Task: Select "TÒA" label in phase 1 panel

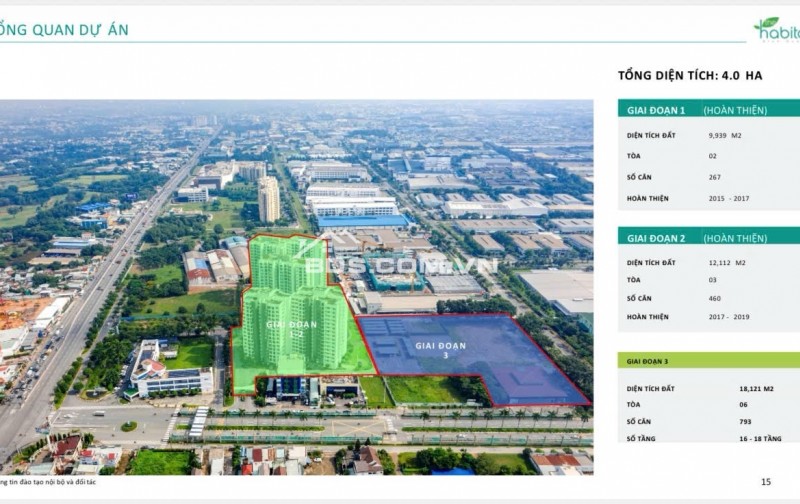Action: pyautogui.click(x=633, y=156)
